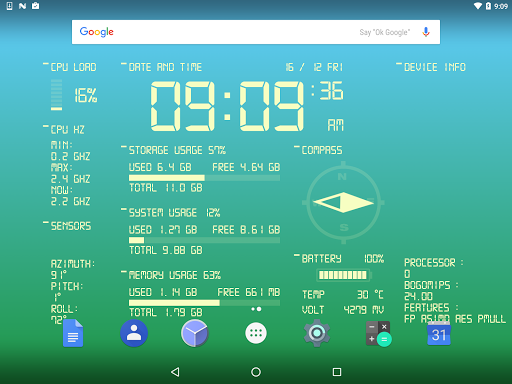Open the Contacts app icon
Screen dimensions: 512x384
134,333
